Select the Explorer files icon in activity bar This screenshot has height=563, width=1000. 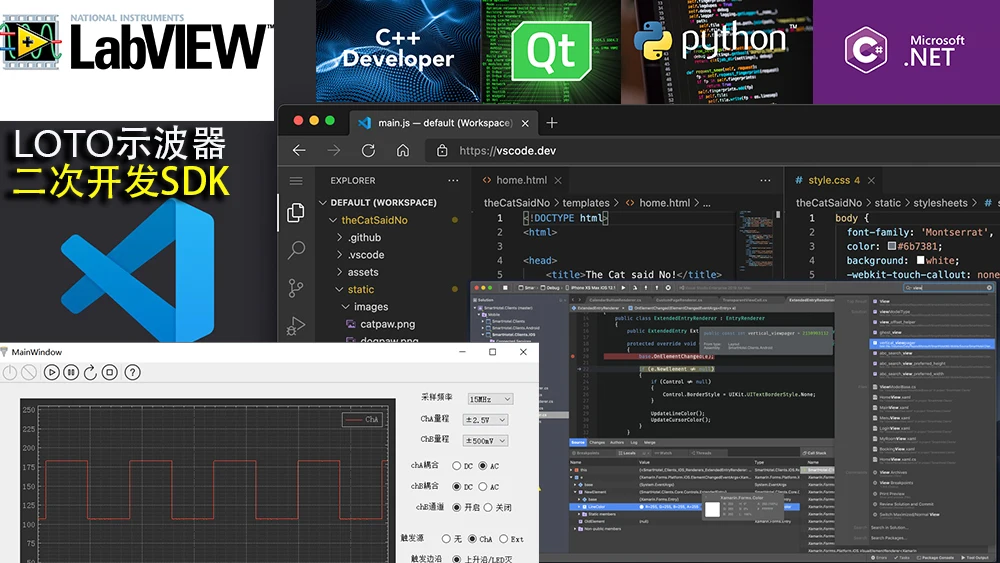(296, 212)
